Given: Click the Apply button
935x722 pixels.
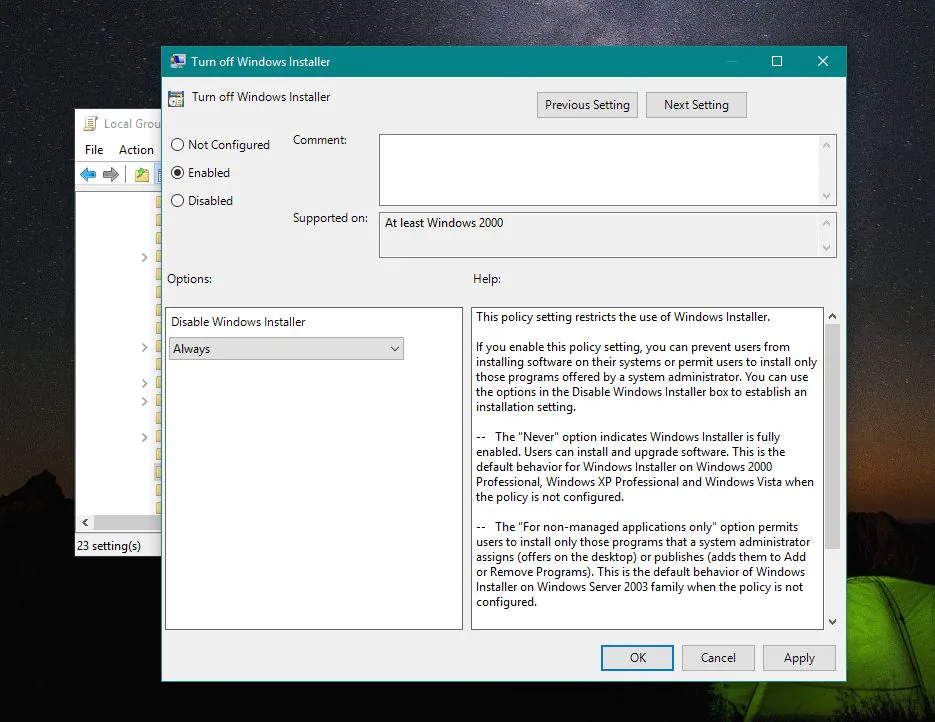Looking at the screenshot, I should pos(799,658).
